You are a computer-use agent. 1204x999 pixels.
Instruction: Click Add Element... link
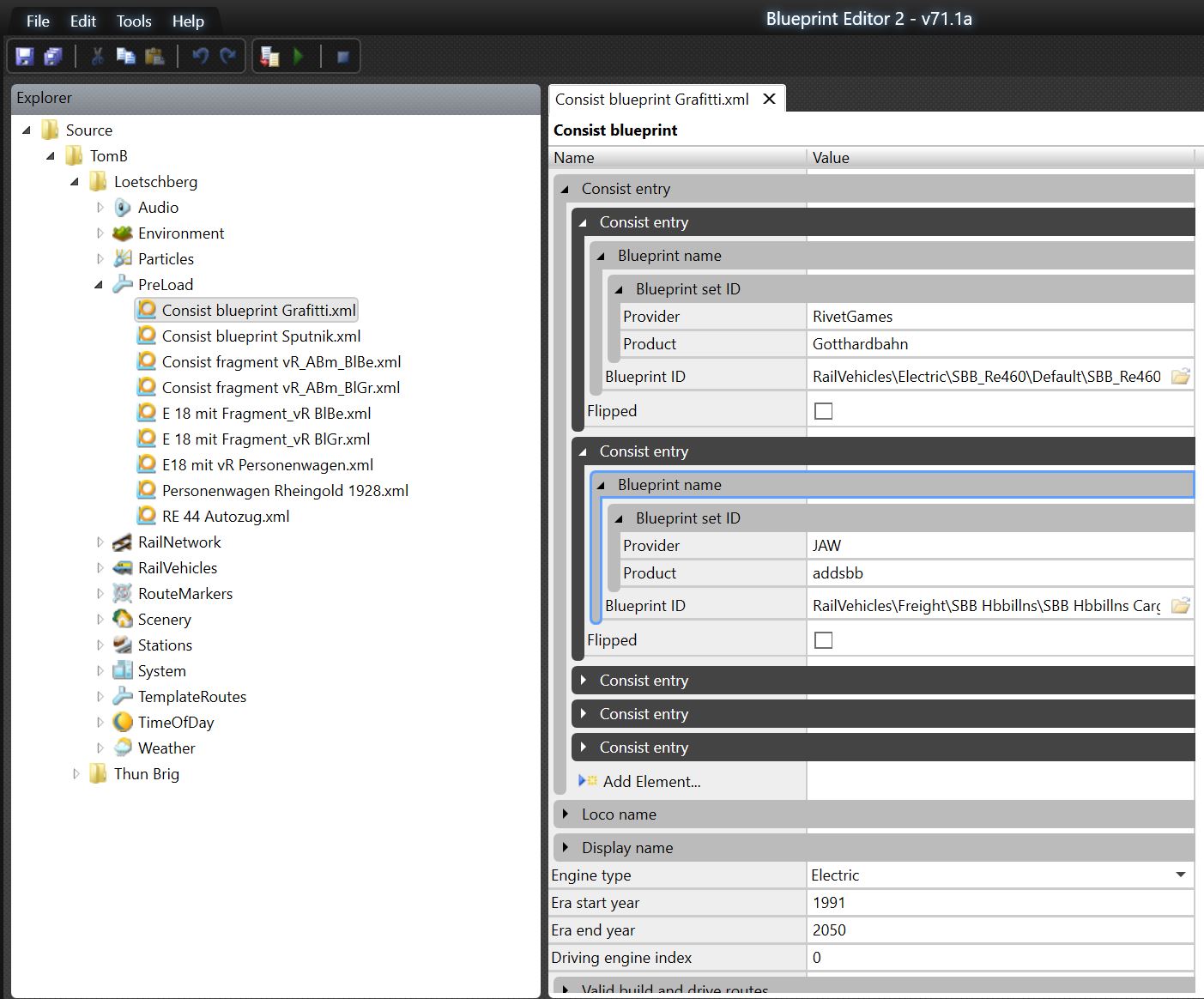651,781
